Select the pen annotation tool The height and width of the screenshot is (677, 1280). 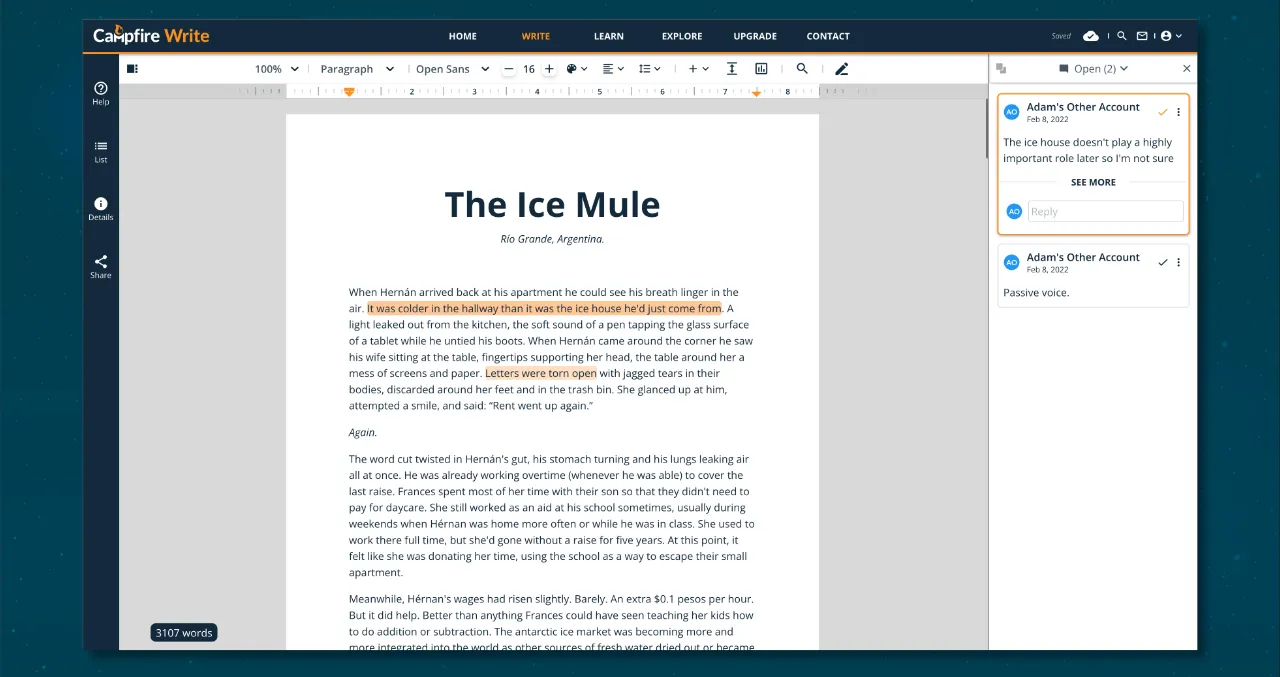coord(841,68)
